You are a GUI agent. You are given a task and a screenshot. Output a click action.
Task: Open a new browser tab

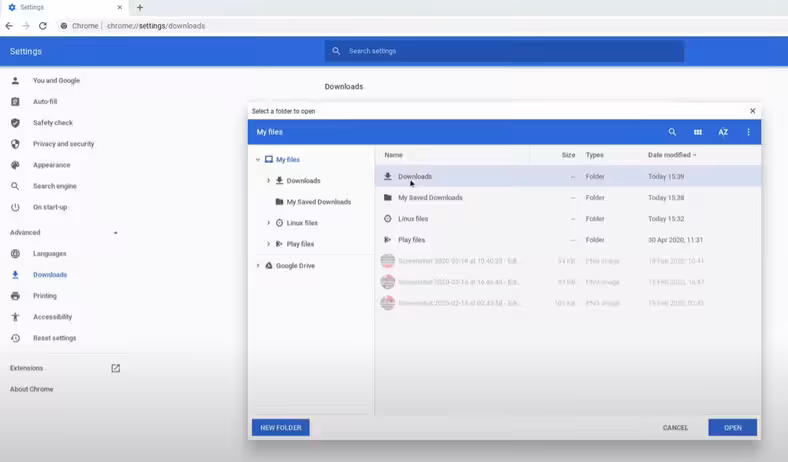coord(140,8)
